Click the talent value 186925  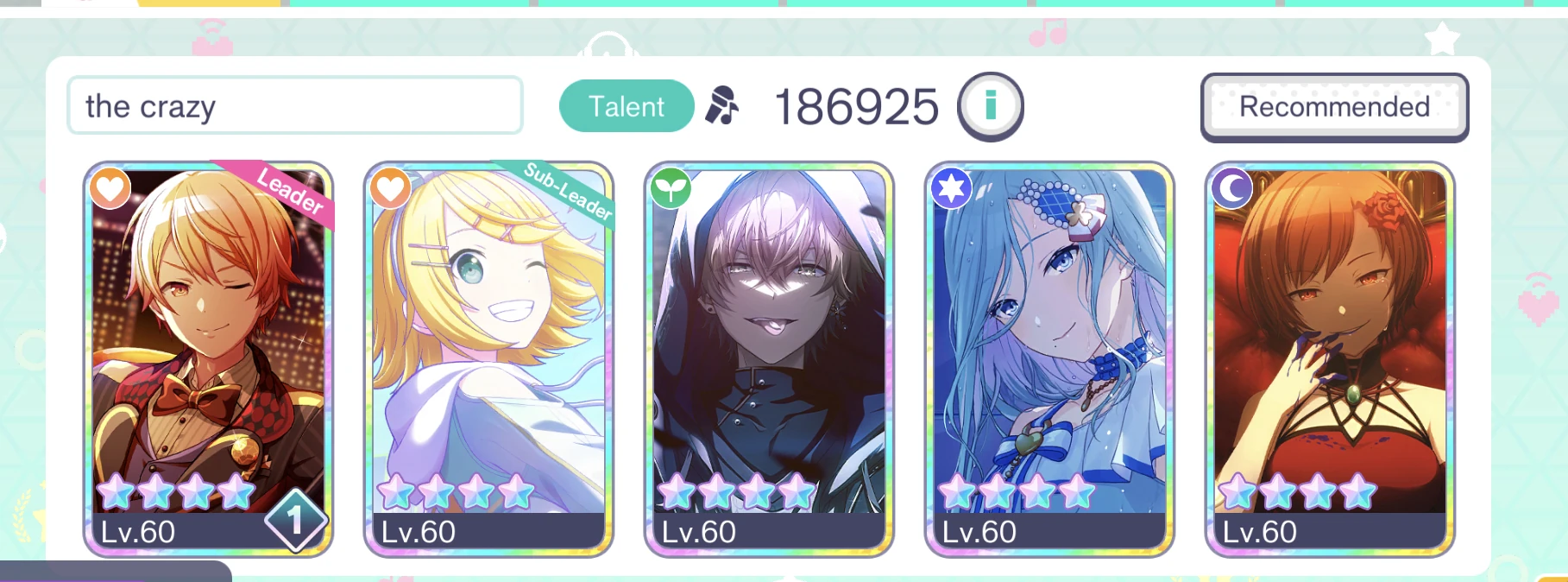click(x=856, y=107)
